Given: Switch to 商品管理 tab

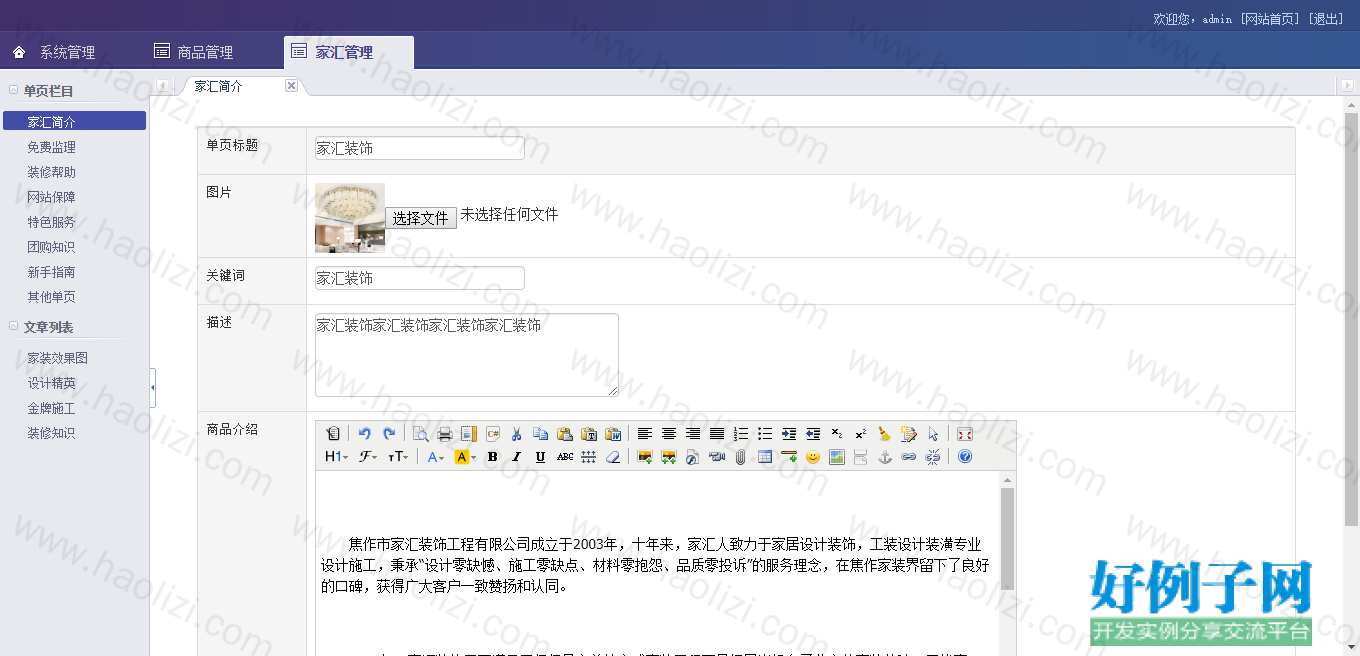Looking at the screenshot, I should pos(206,52).
